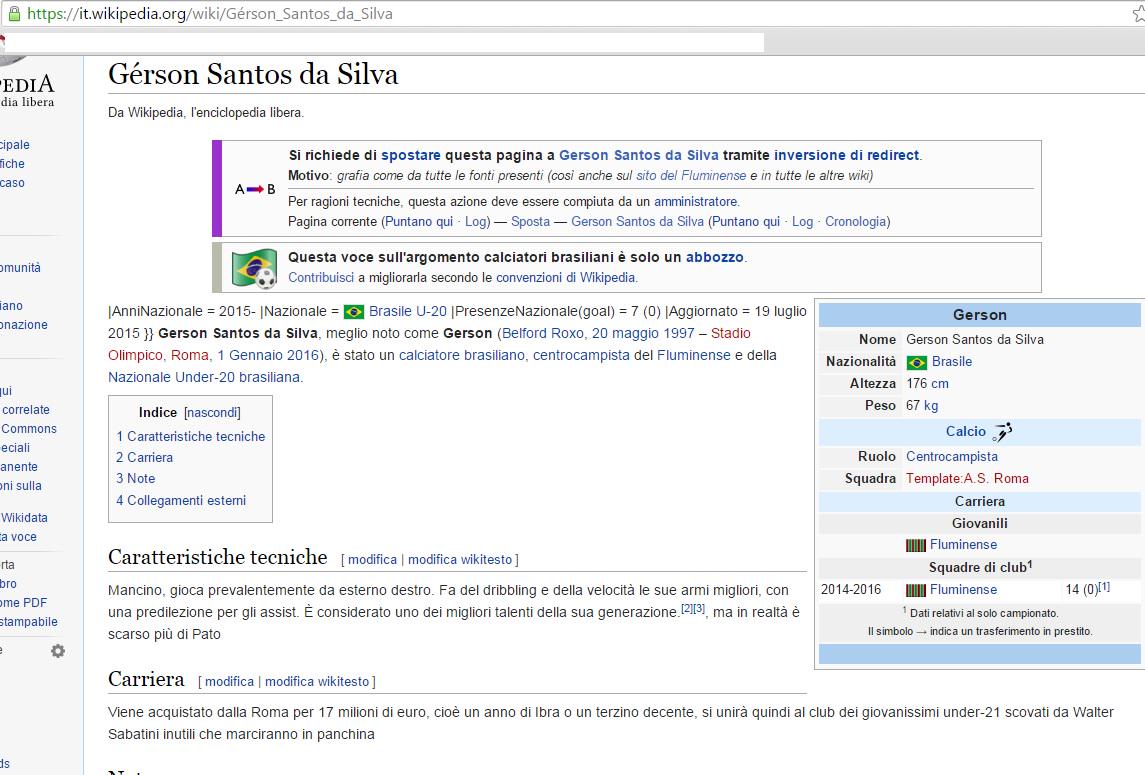Open 'Fluminense' link in 2014-2016 row

pos(963,589)
